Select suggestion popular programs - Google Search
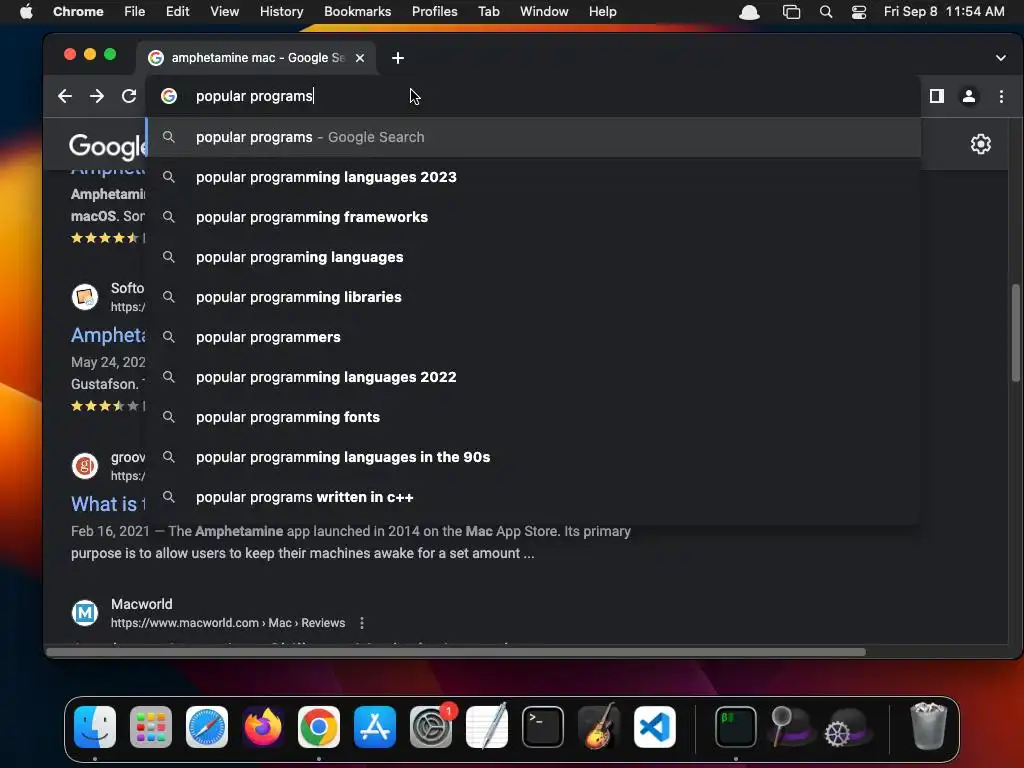The width and height of the screenshot is (1024, 768). (x=533, y=137)
